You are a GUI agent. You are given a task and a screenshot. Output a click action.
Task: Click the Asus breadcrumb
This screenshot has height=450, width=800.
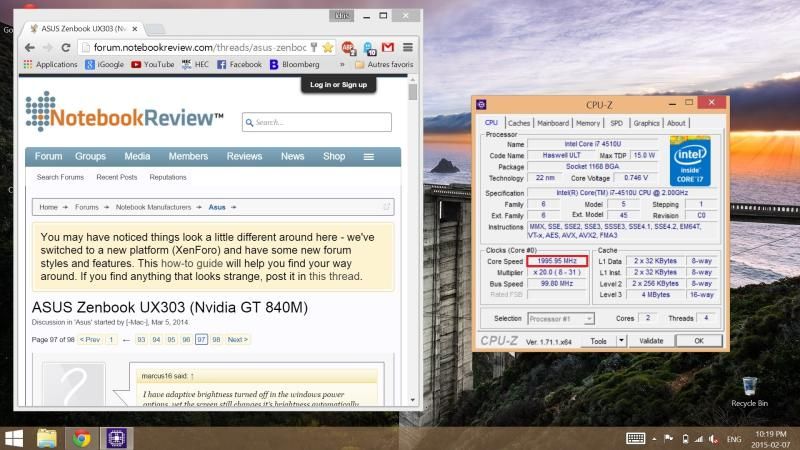click(x=217, y=207)
